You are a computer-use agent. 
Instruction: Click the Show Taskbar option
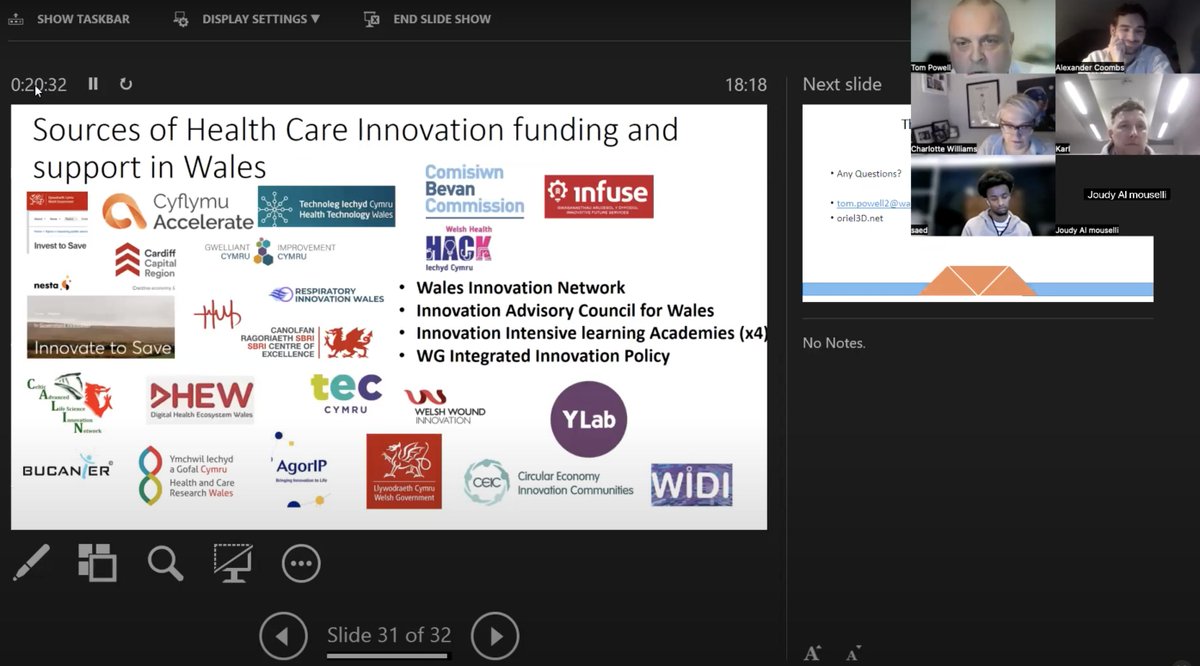(69, 19)
